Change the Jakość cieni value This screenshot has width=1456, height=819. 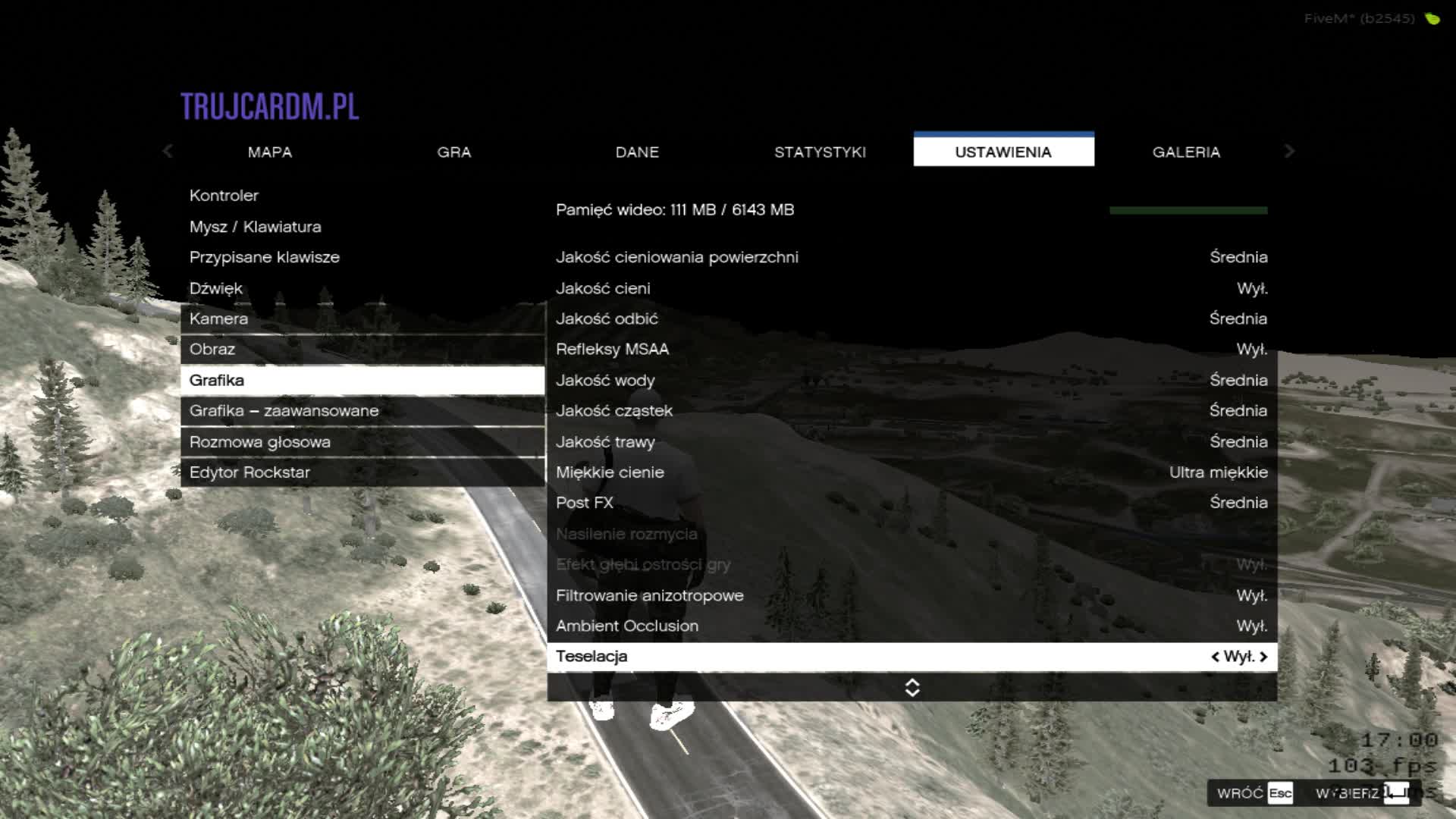1251,289
